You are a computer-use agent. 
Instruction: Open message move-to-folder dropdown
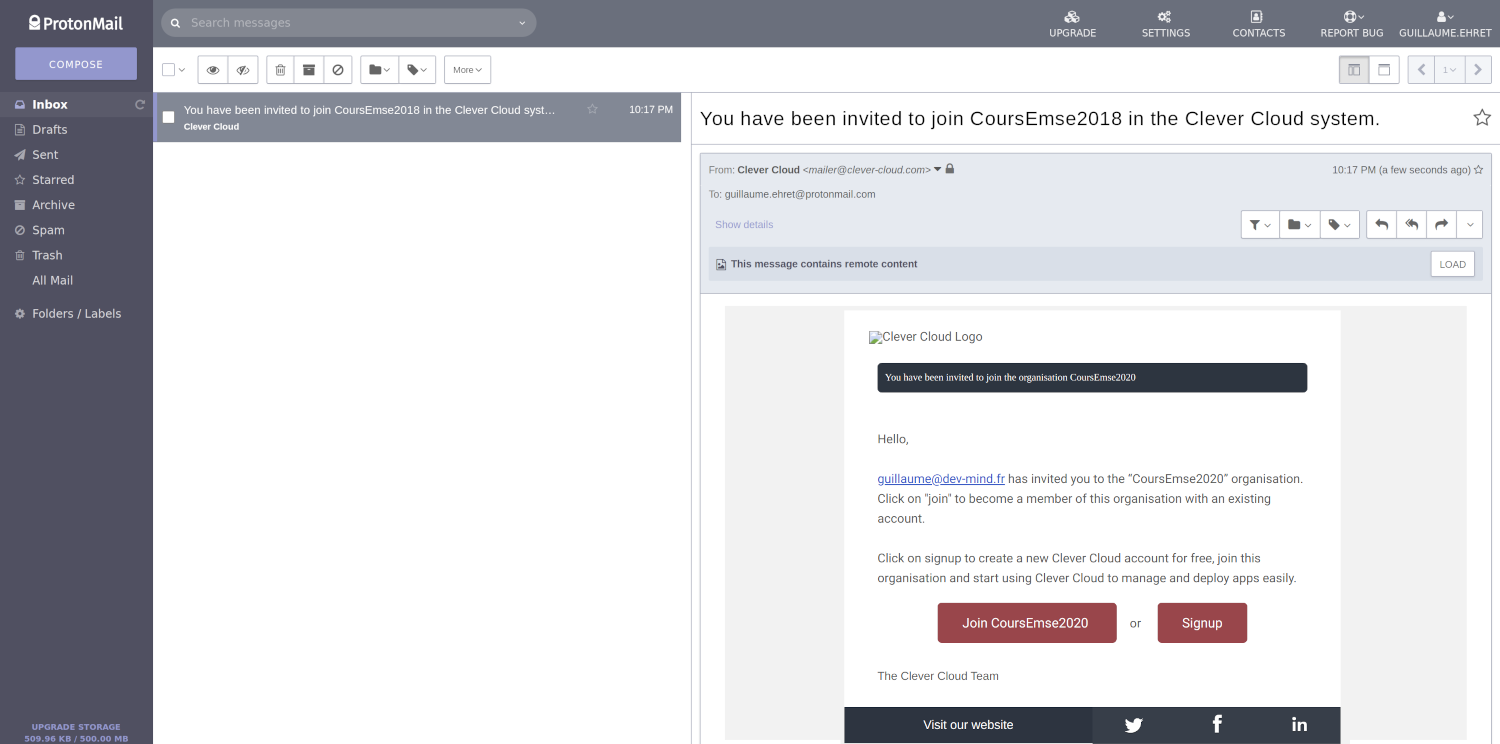1300,225
